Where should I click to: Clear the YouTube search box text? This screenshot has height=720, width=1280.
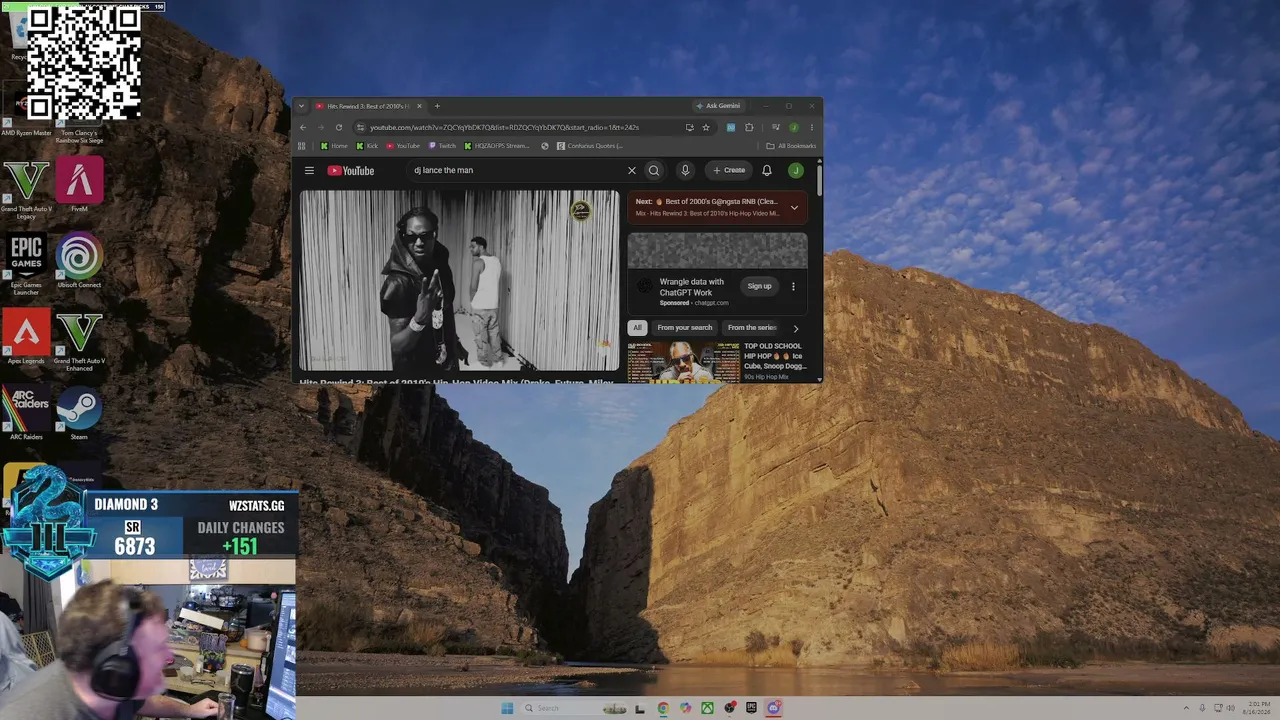[x=632, y=171]
